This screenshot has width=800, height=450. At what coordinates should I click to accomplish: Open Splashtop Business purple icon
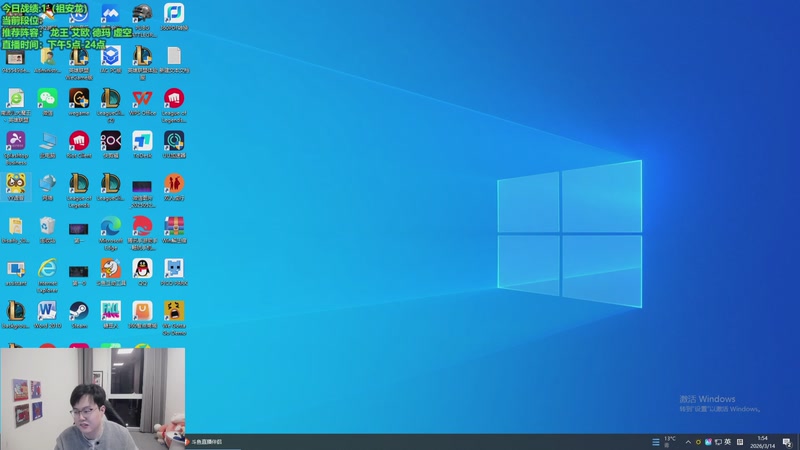point(16,141)
